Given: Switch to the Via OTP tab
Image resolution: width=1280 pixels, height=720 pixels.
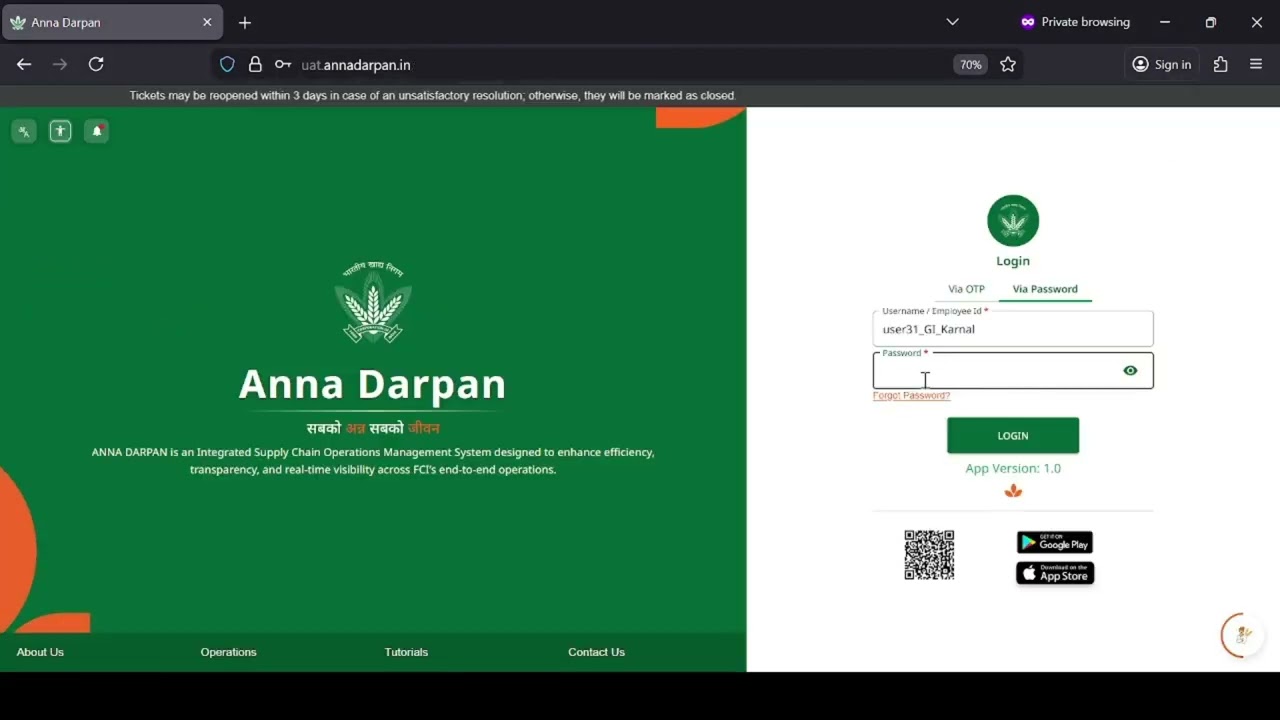Looking at the screenshot, I should 966,289.
